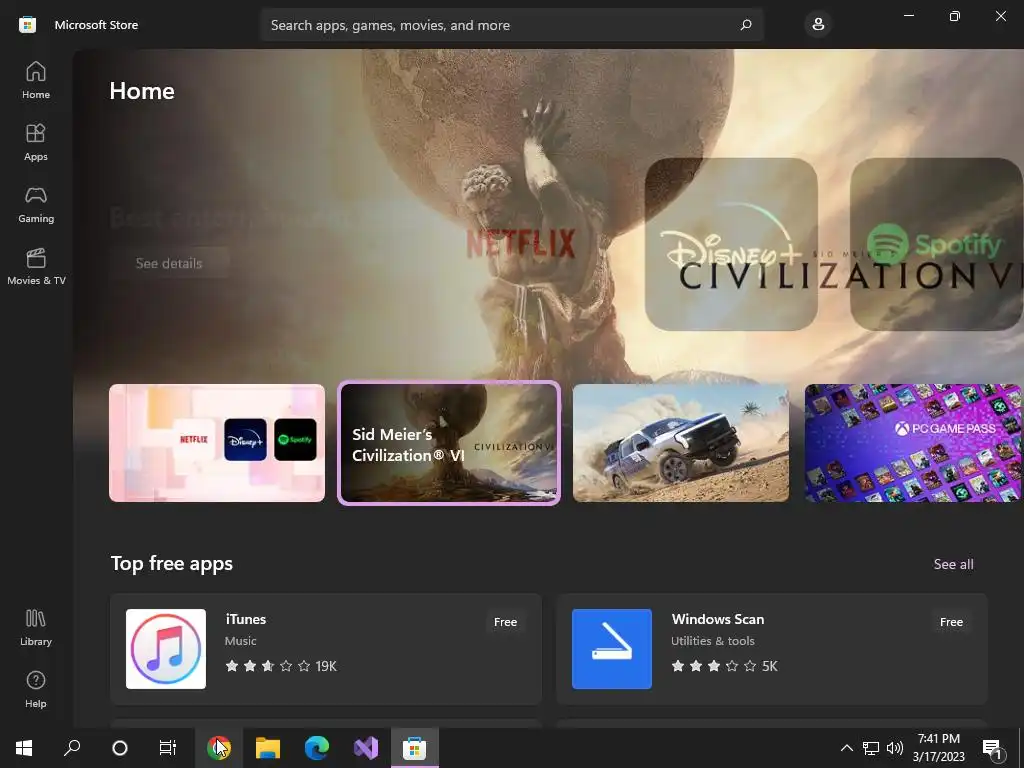The width and height of the screenshot is (1024, 768).
Task: Open the user account profile icon
Action: pos(818,25)
